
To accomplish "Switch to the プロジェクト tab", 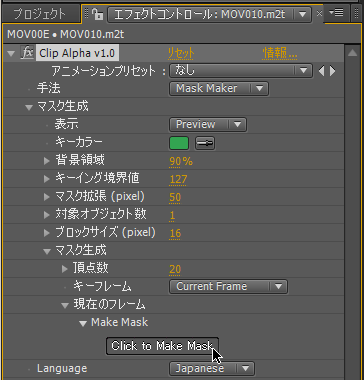I will coord(40,14).
